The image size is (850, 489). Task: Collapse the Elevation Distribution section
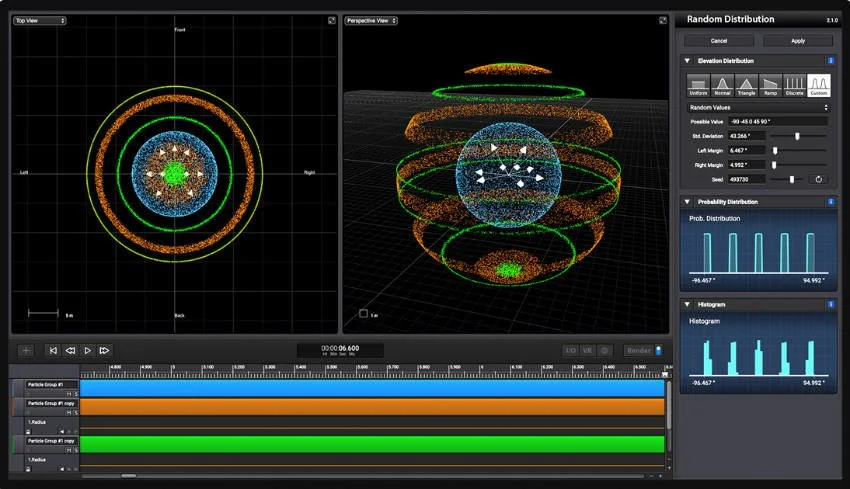click(x=687, y=61)
